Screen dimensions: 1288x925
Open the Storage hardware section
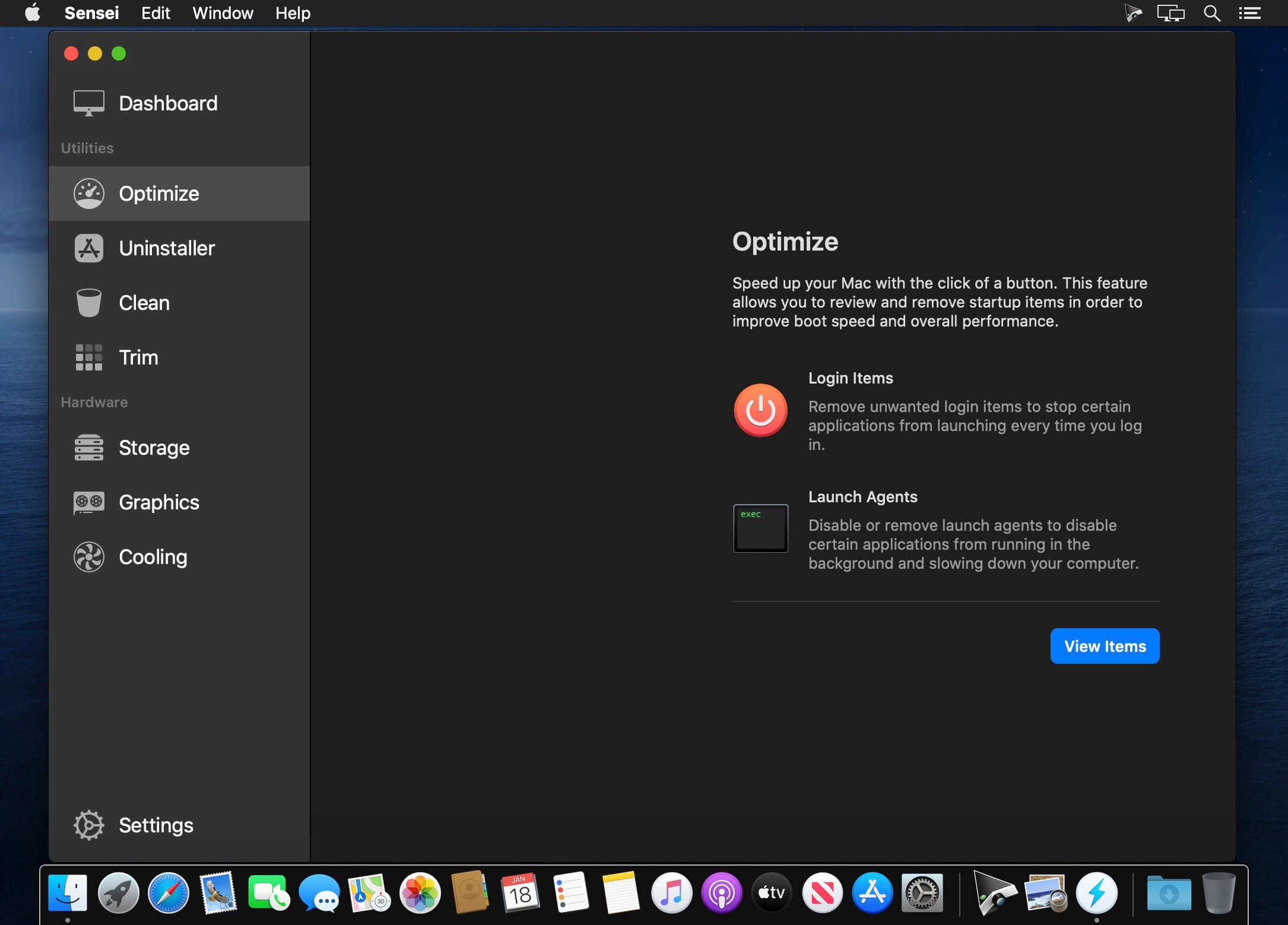coord(155,447)
